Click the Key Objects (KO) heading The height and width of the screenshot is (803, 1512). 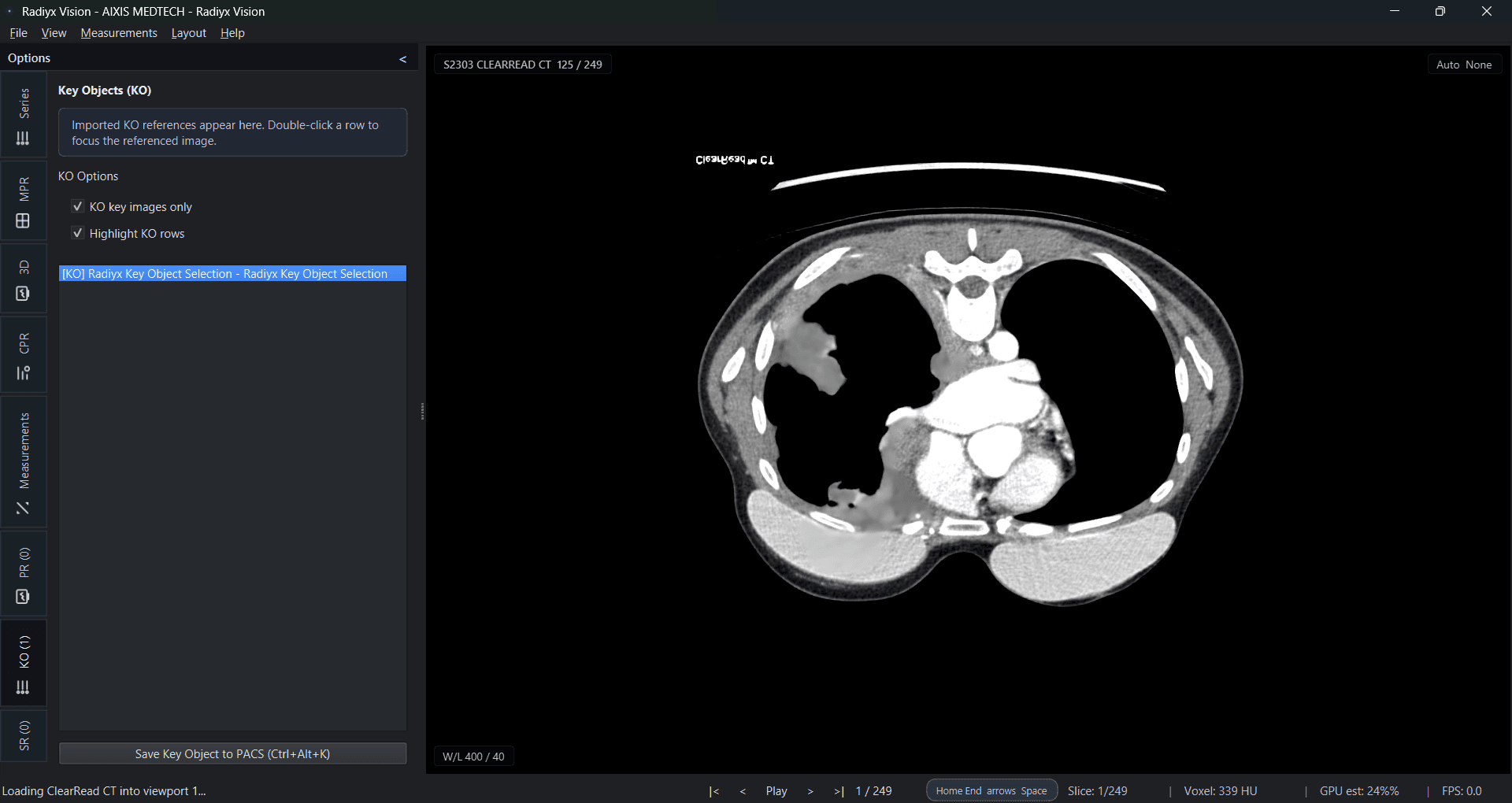[x=105, y=91]
